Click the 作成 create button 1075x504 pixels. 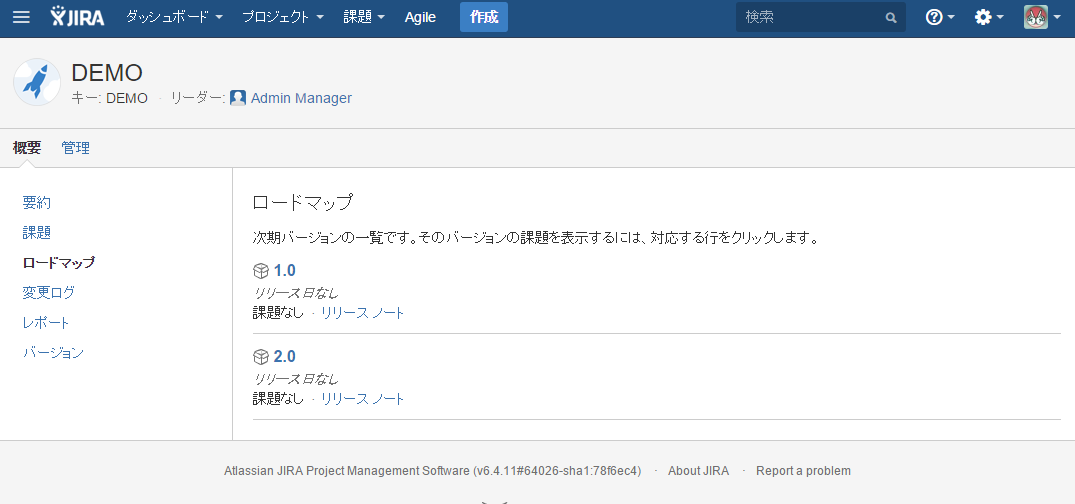[484, 17]
